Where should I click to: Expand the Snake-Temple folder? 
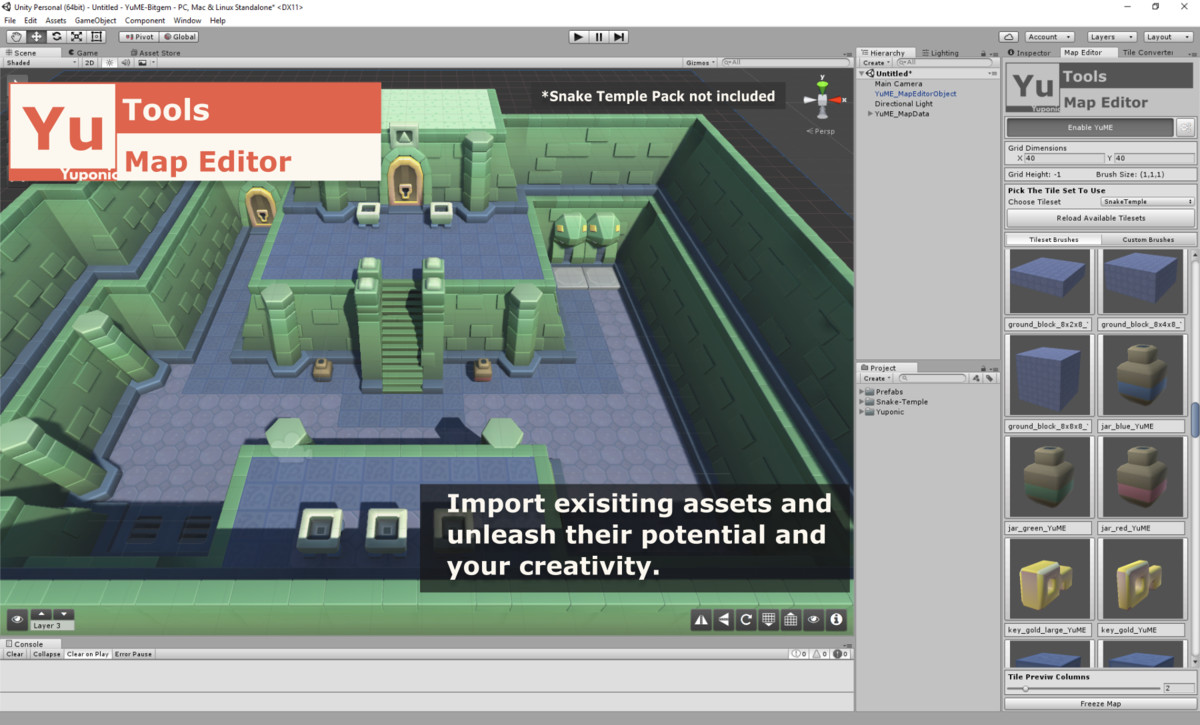pos(862,402)
